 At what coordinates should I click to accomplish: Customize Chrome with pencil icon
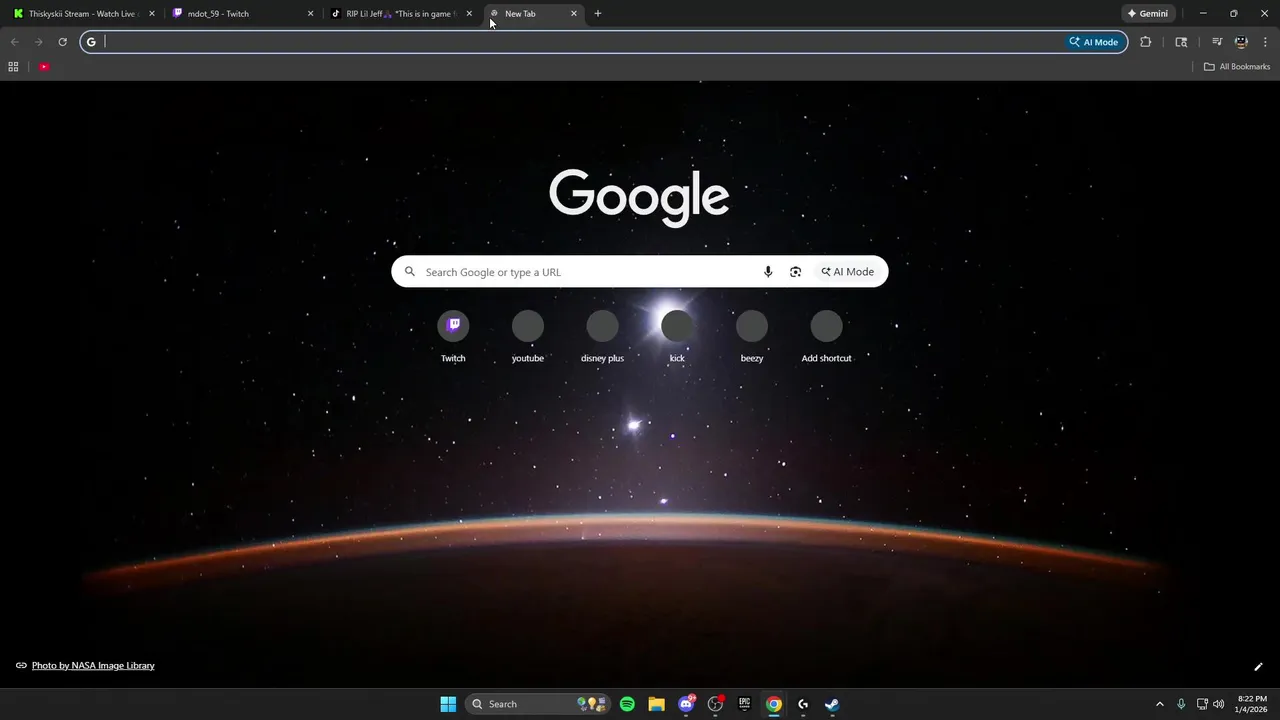(x=1258, y=667)
